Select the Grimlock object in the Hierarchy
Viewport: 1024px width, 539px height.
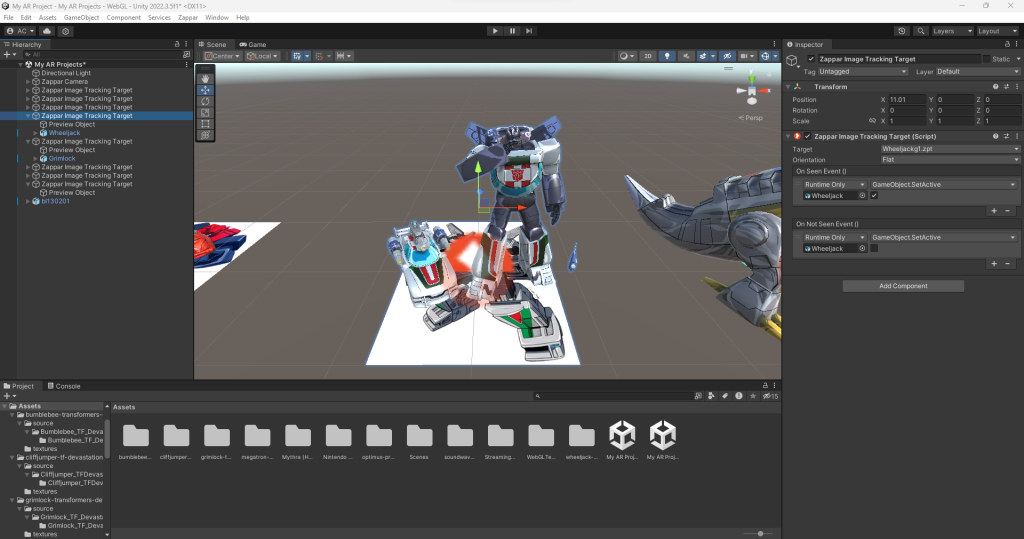(62, 158)
